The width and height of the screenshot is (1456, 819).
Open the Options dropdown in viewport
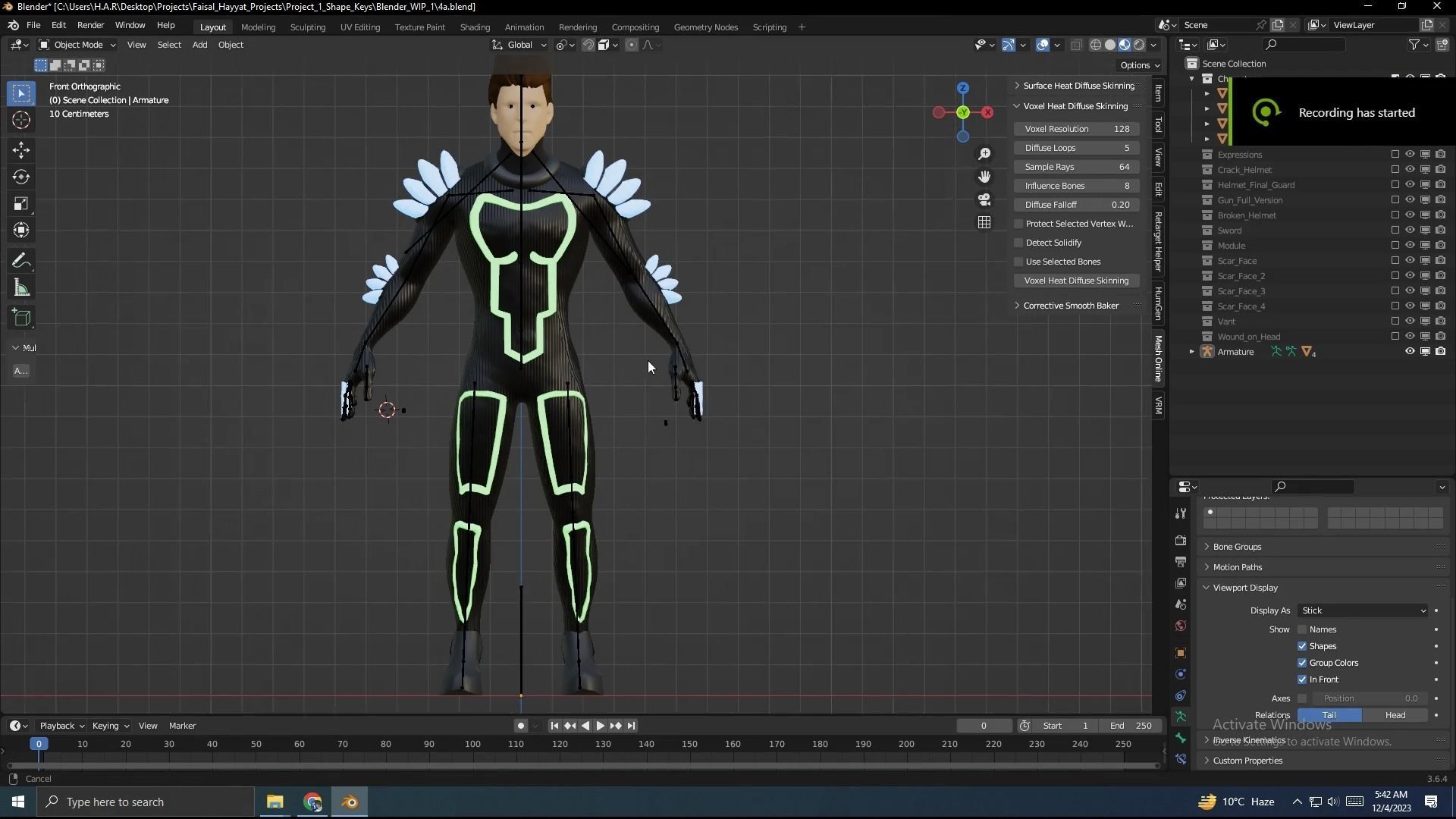[x=1139, y=65]
